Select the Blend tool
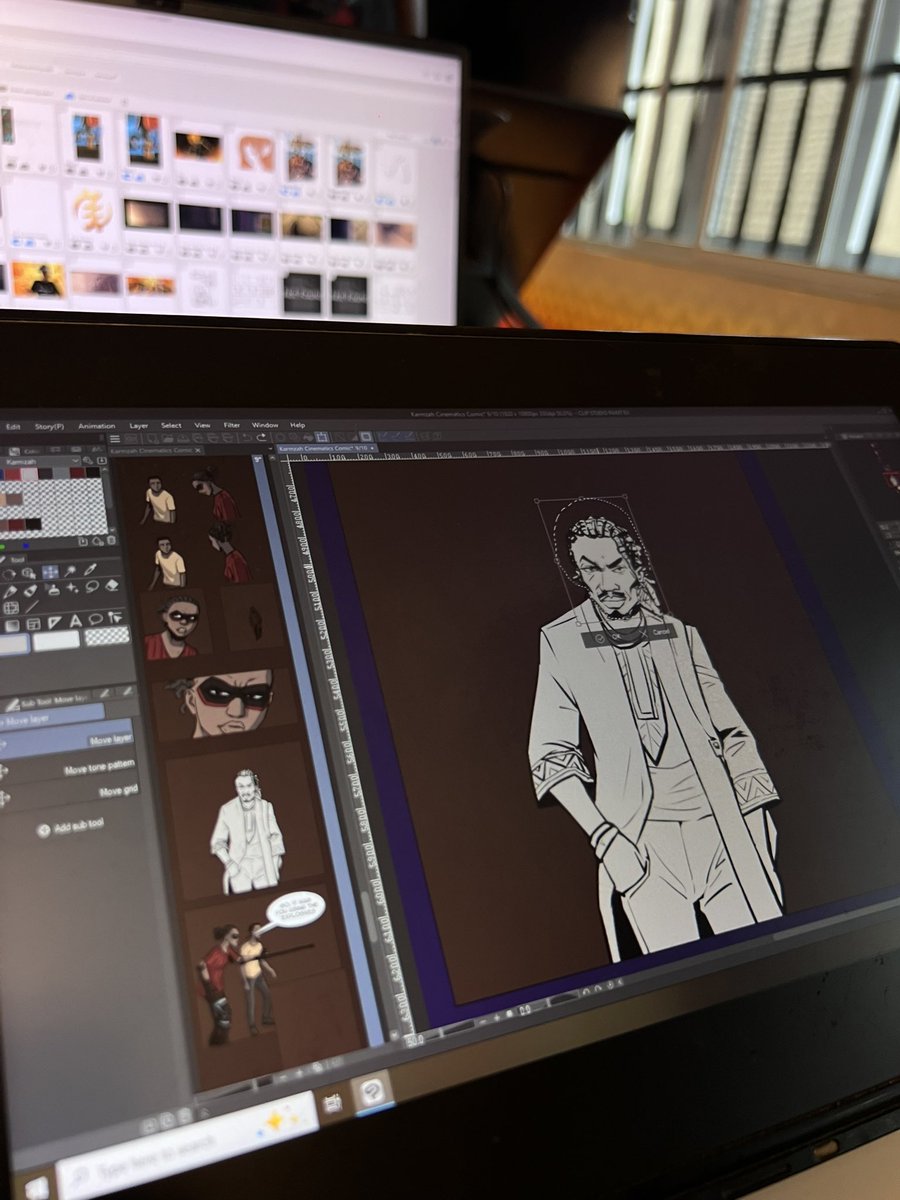Viewport: 900px width, 1200px height. tap(92, 587)
